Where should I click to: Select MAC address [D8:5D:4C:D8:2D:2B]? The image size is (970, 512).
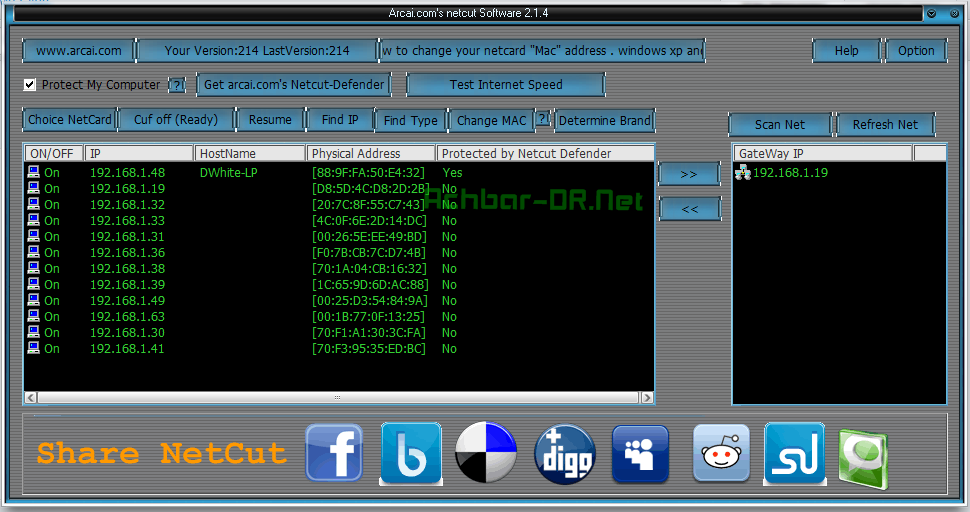(371, 189)
